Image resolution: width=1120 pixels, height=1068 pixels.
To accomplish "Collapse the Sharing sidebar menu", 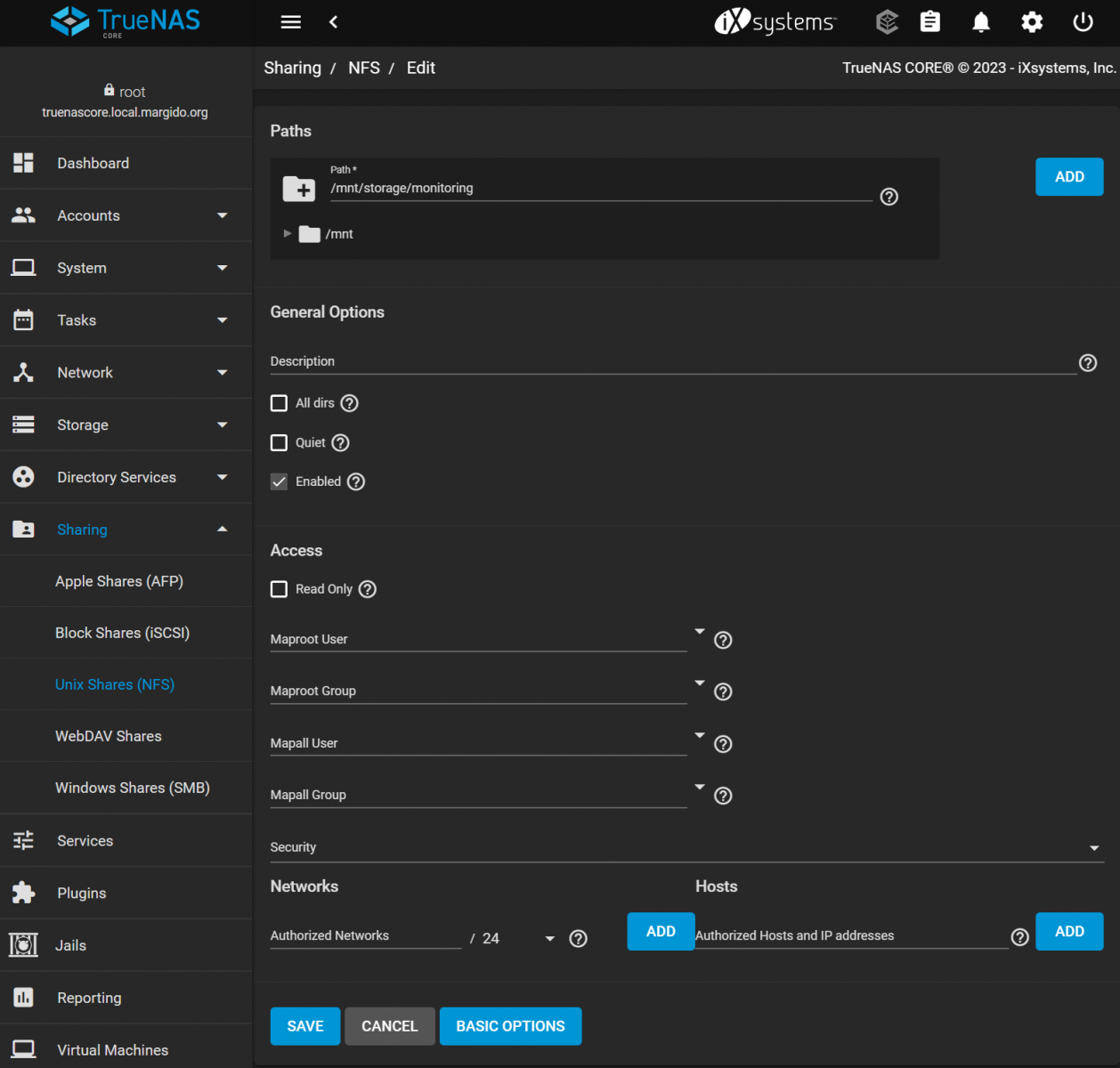I will (126, 530).
